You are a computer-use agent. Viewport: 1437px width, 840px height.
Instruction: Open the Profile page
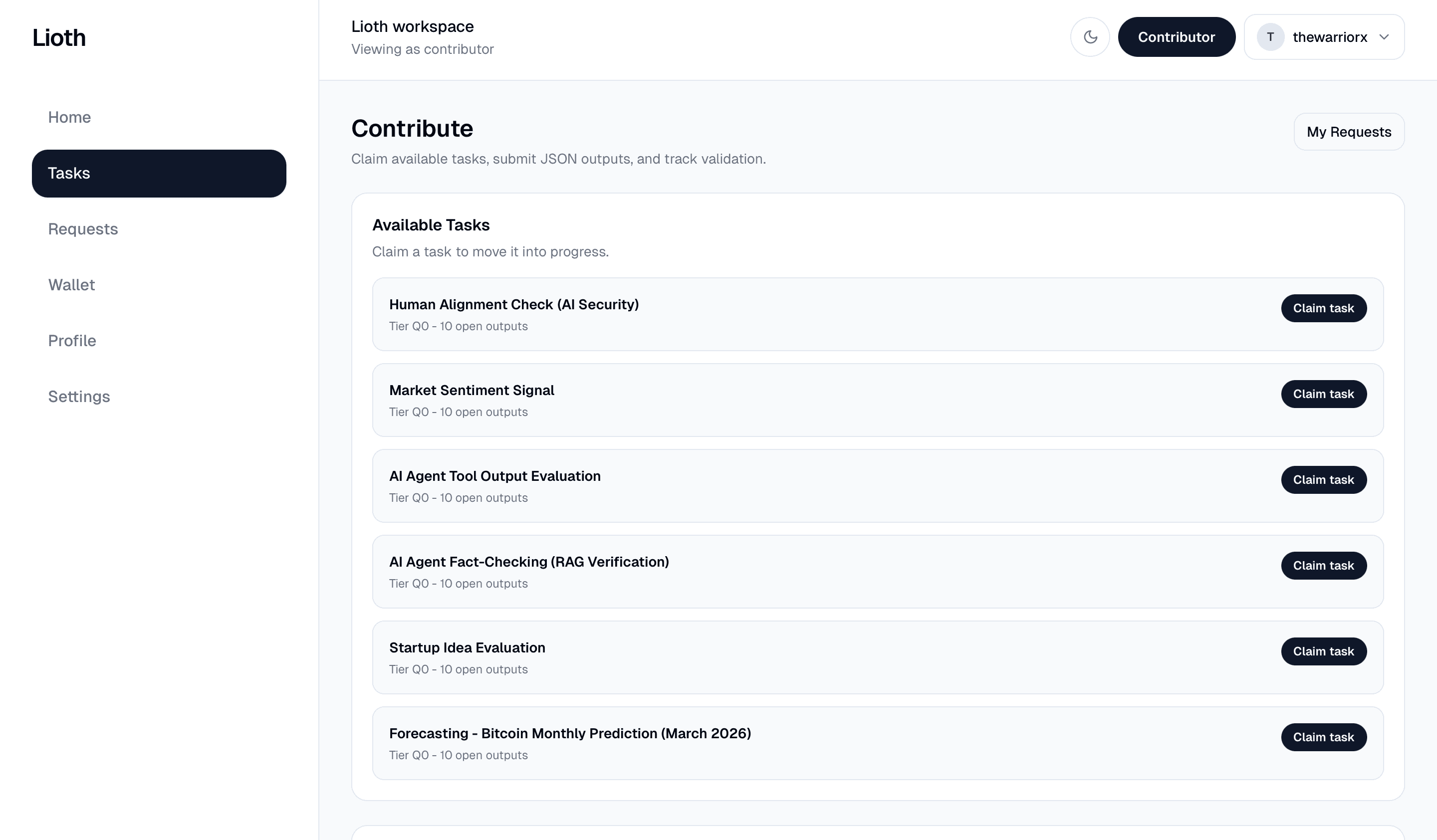(x=72, y=340)
